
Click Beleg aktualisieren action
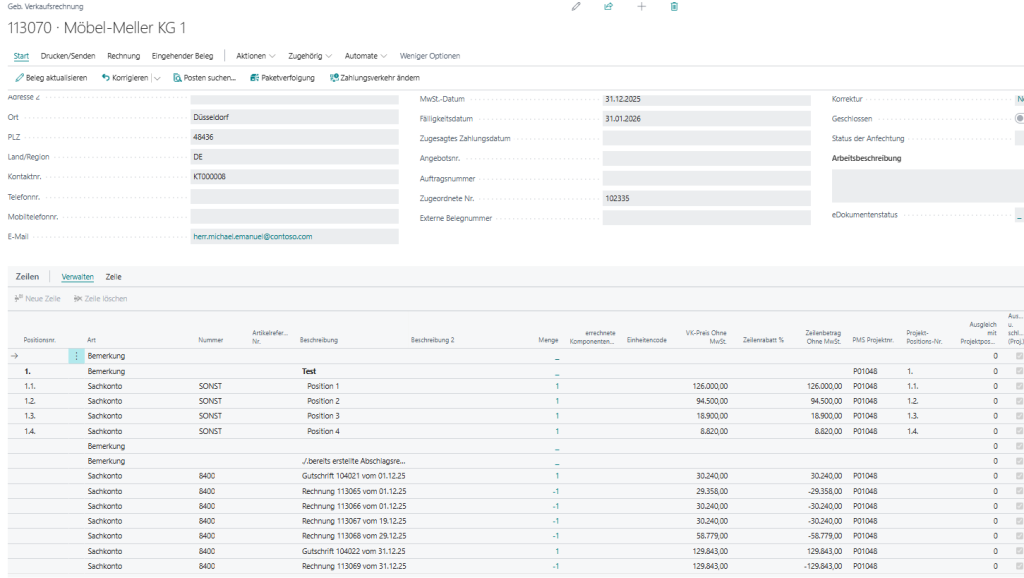pos(51,78)
